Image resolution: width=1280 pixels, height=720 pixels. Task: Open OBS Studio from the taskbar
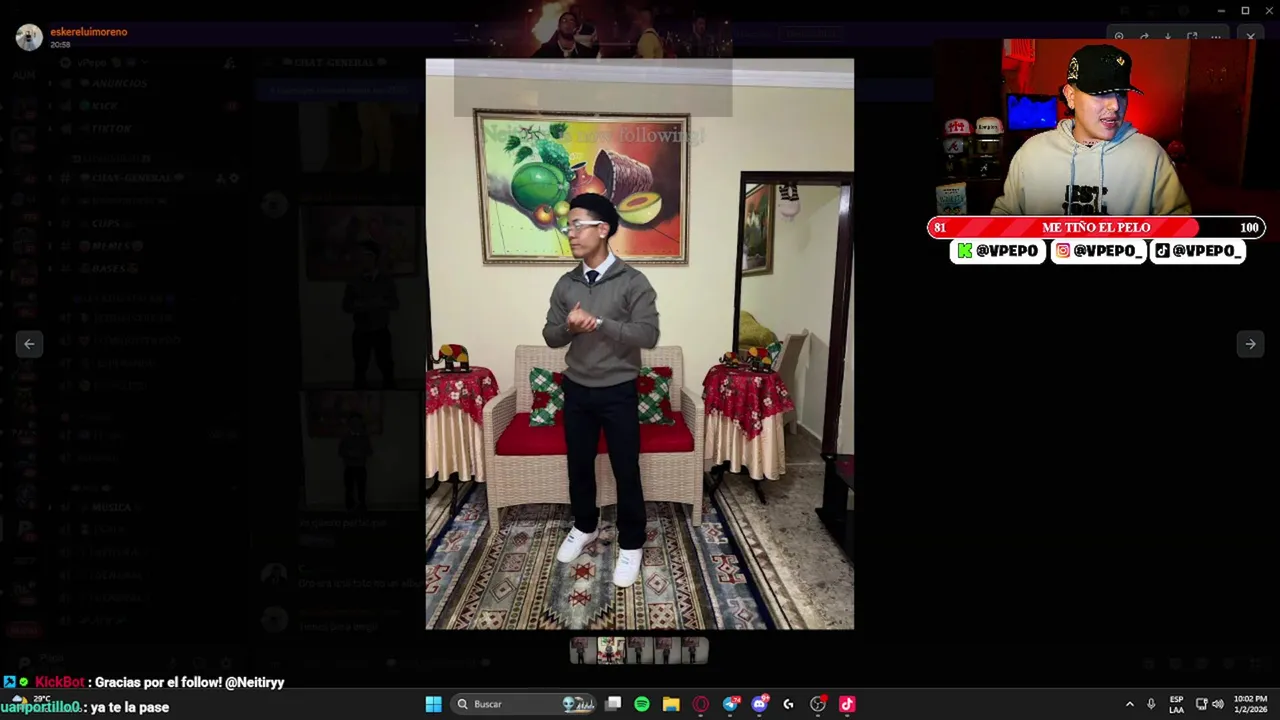pos(818,704)
